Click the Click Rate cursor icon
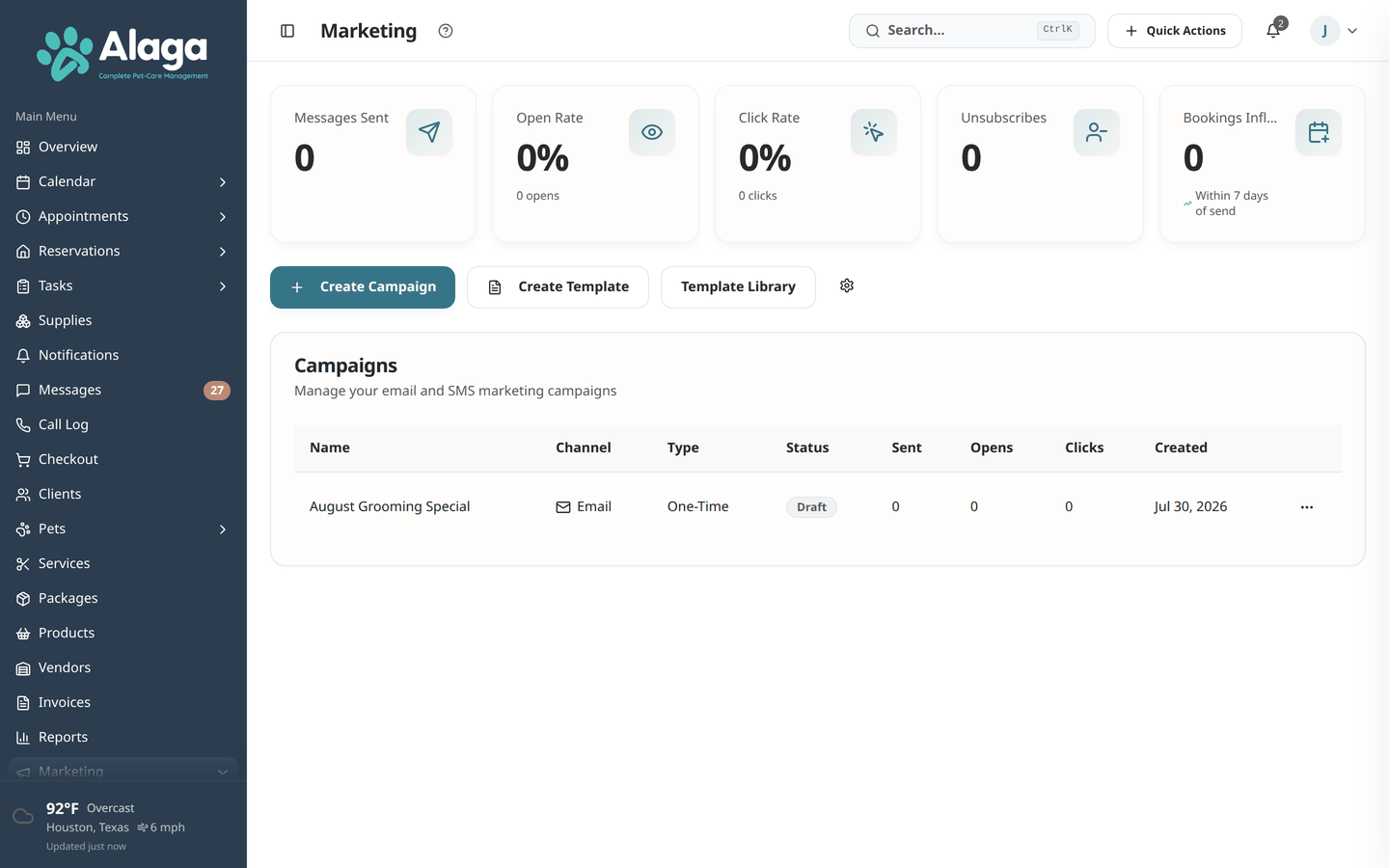 [874, 132]
